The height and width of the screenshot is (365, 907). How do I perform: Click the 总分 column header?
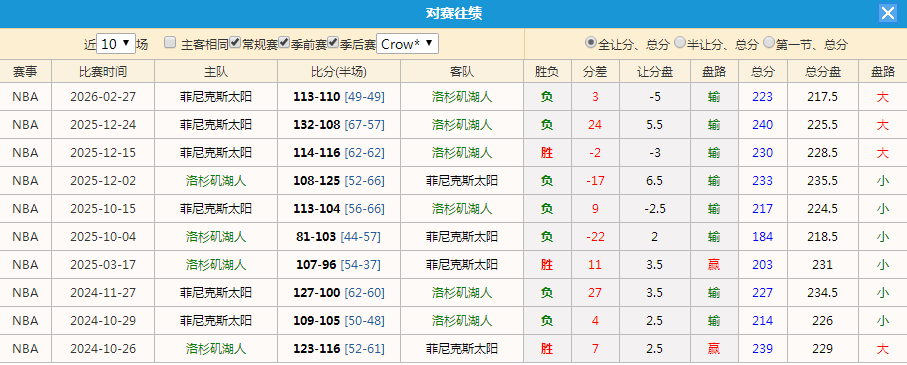coord(762,72)
